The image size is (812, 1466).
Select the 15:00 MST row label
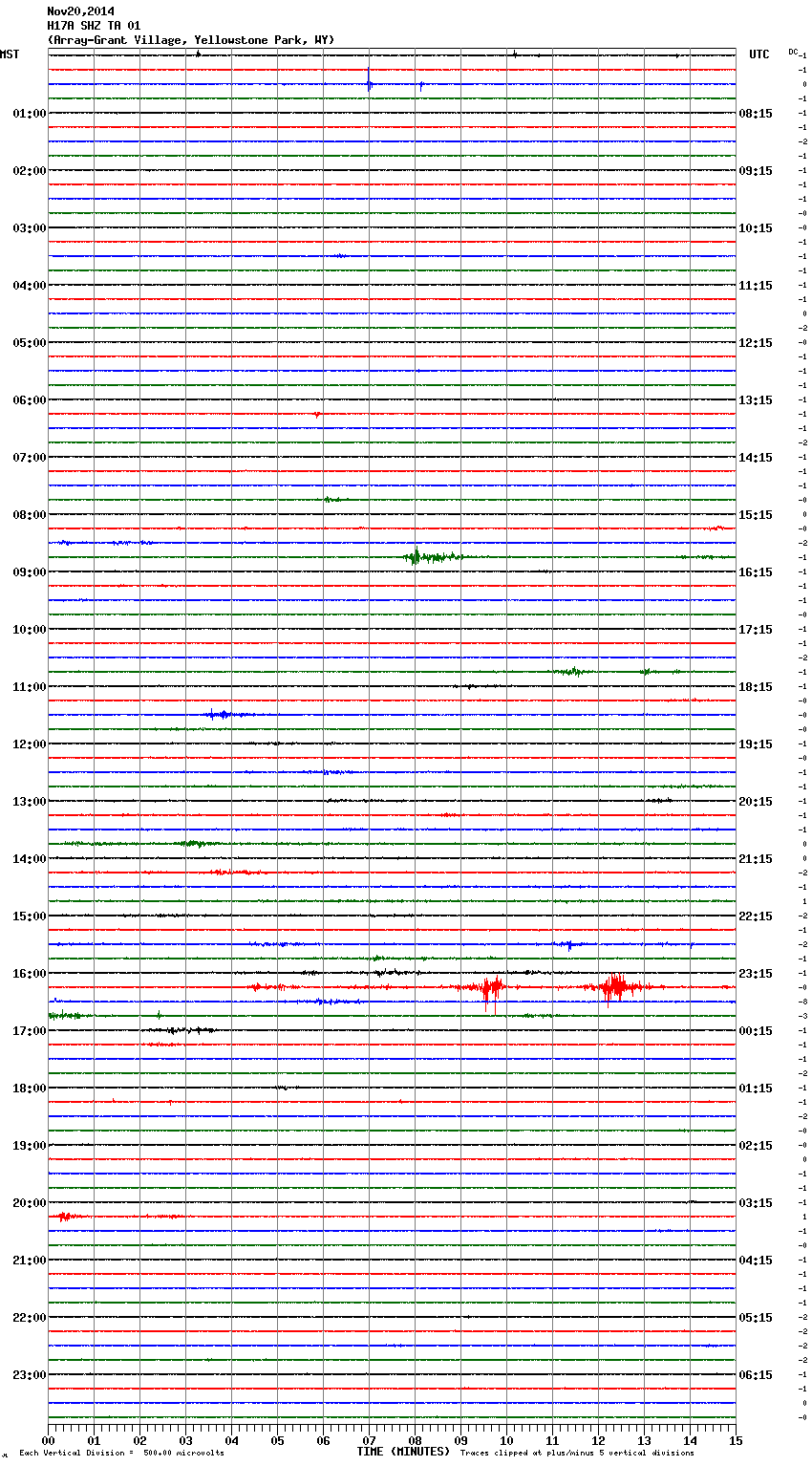(30, 916)
